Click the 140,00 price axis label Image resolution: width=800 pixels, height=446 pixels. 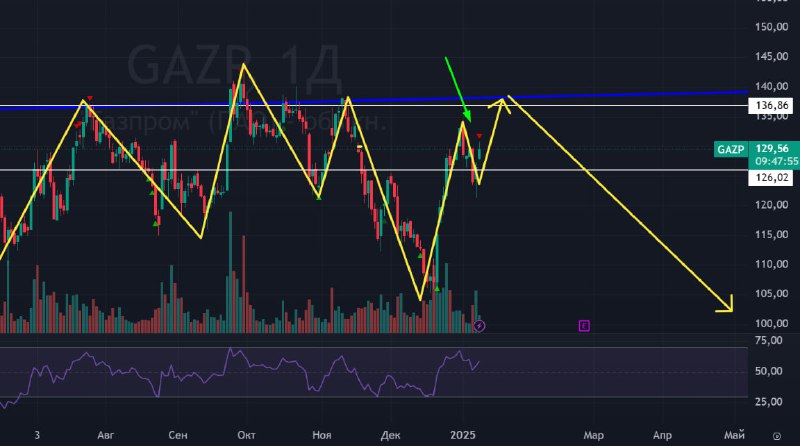point(771,86)
